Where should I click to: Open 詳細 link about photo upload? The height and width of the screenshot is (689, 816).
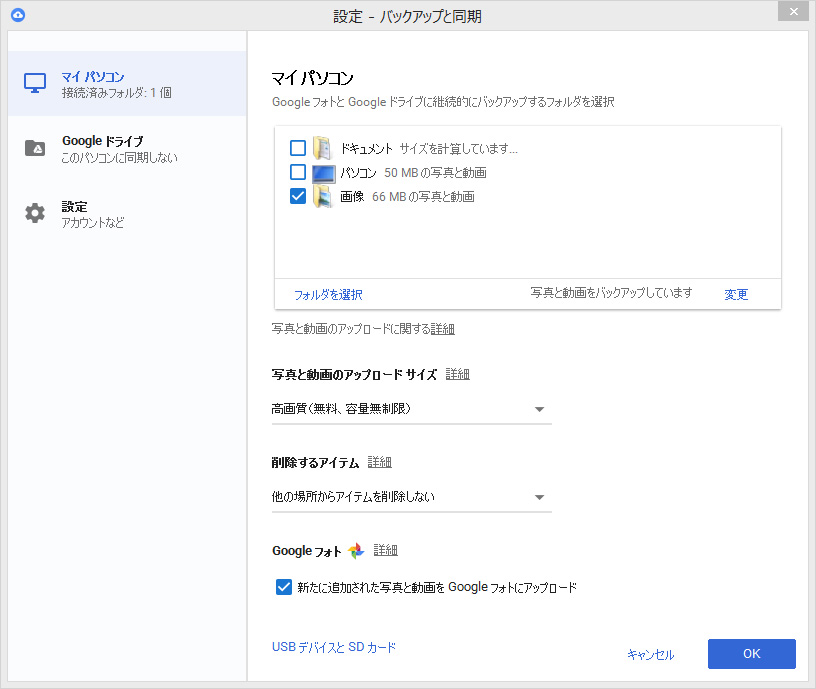tap(443, 329)
